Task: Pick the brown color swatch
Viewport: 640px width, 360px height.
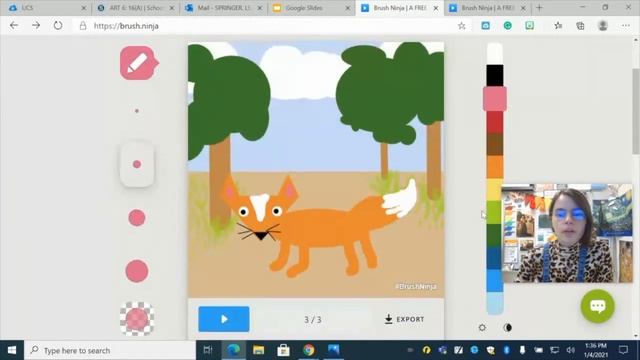Action: click(495, 144)
